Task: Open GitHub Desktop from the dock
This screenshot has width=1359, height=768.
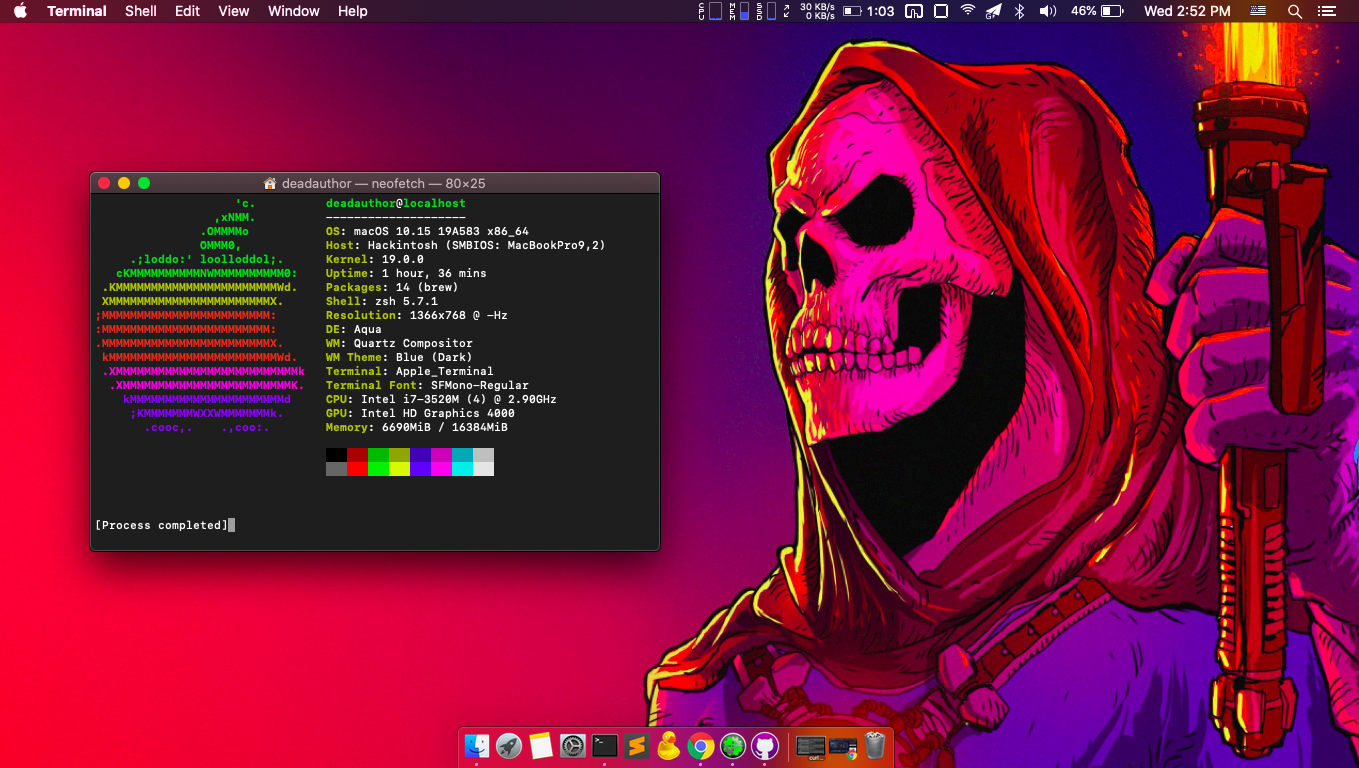Action: tap(765, 746)
